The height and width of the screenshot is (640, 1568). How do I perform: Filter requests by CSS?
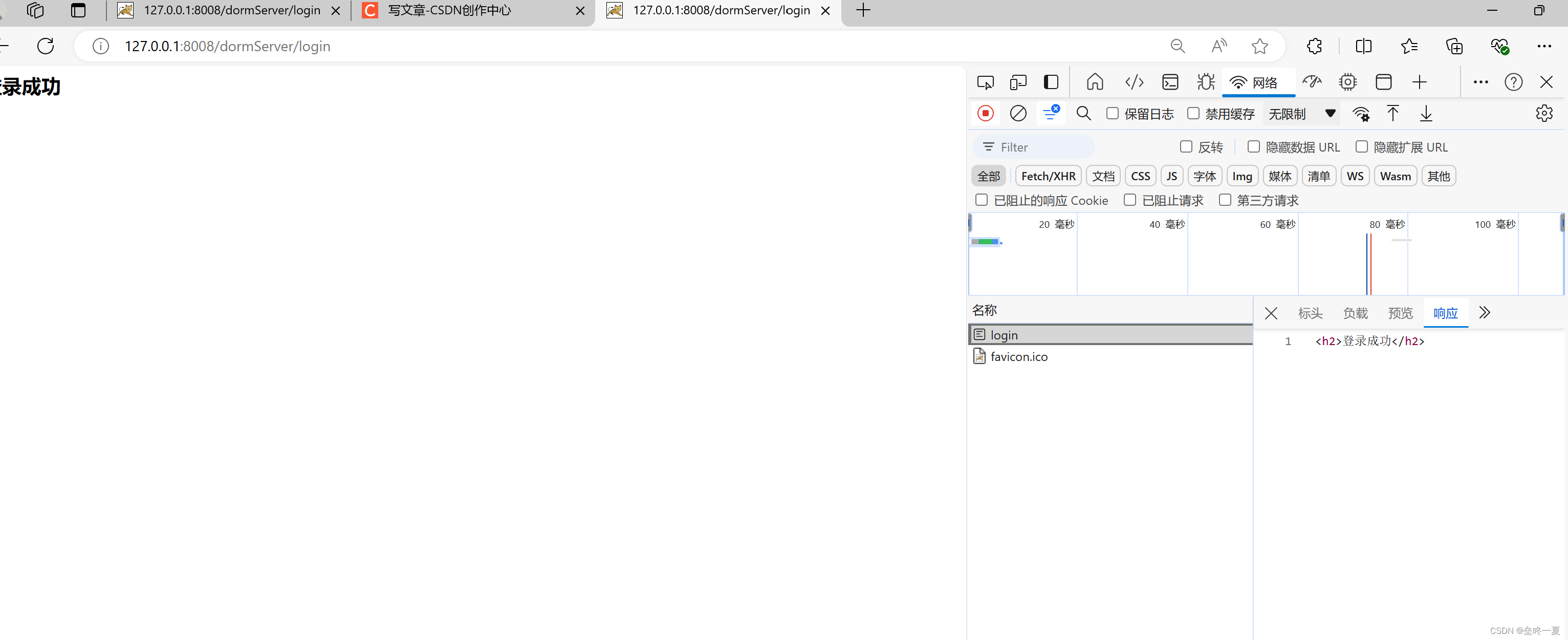tap(1140, 176)
